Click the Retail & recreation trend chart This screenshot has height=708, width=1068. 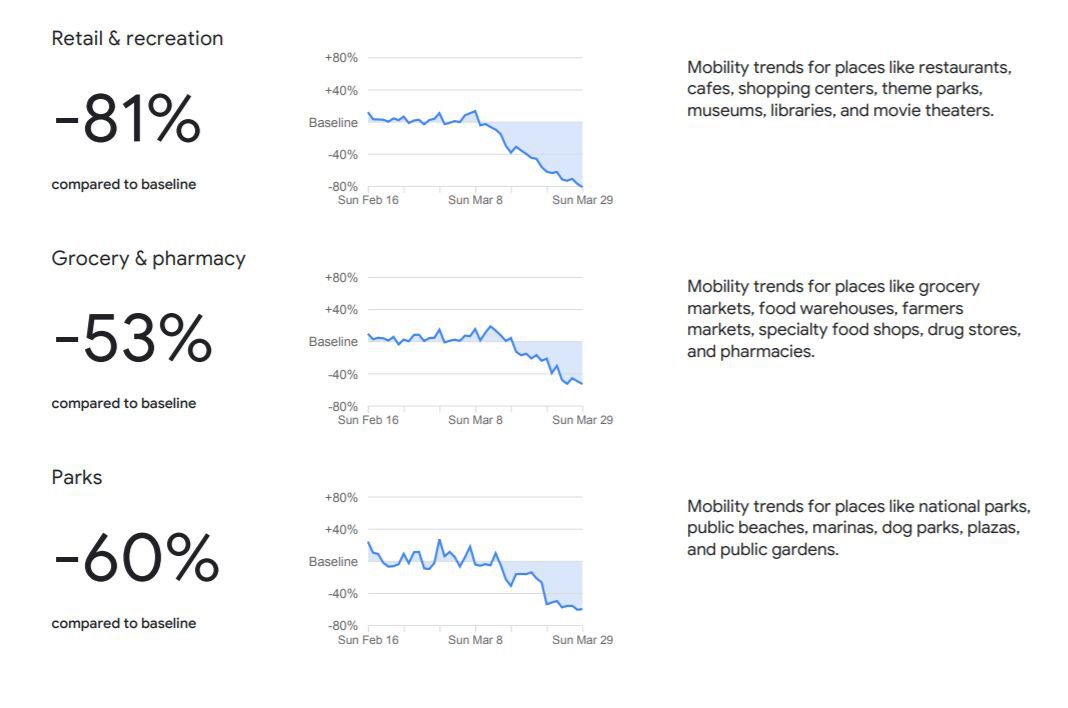coord(475,123)
